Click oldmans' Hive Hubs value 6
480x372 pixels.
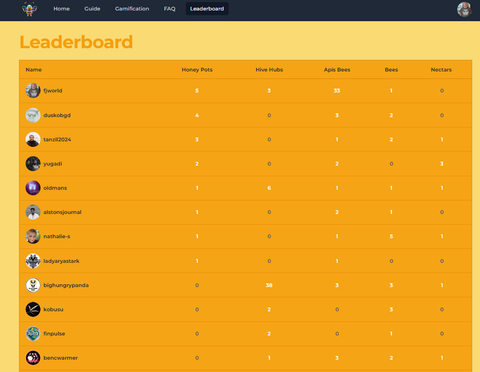click(x=269, y=188)
